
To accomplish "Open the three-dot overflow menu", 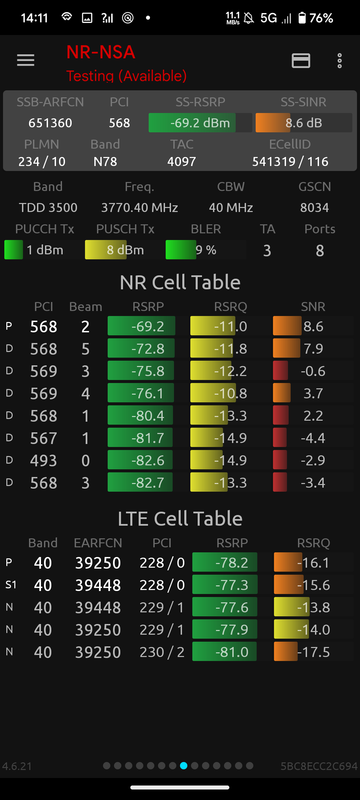I will point(340,61).
